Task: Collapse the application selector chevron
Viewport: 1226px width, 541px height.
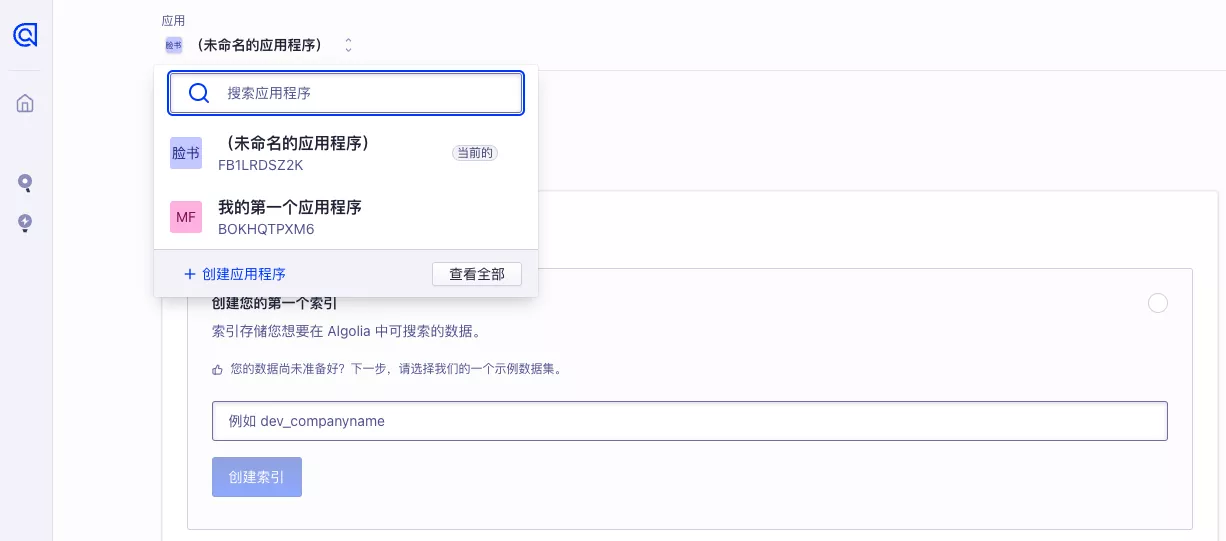Action: click(x=348, y=45)
